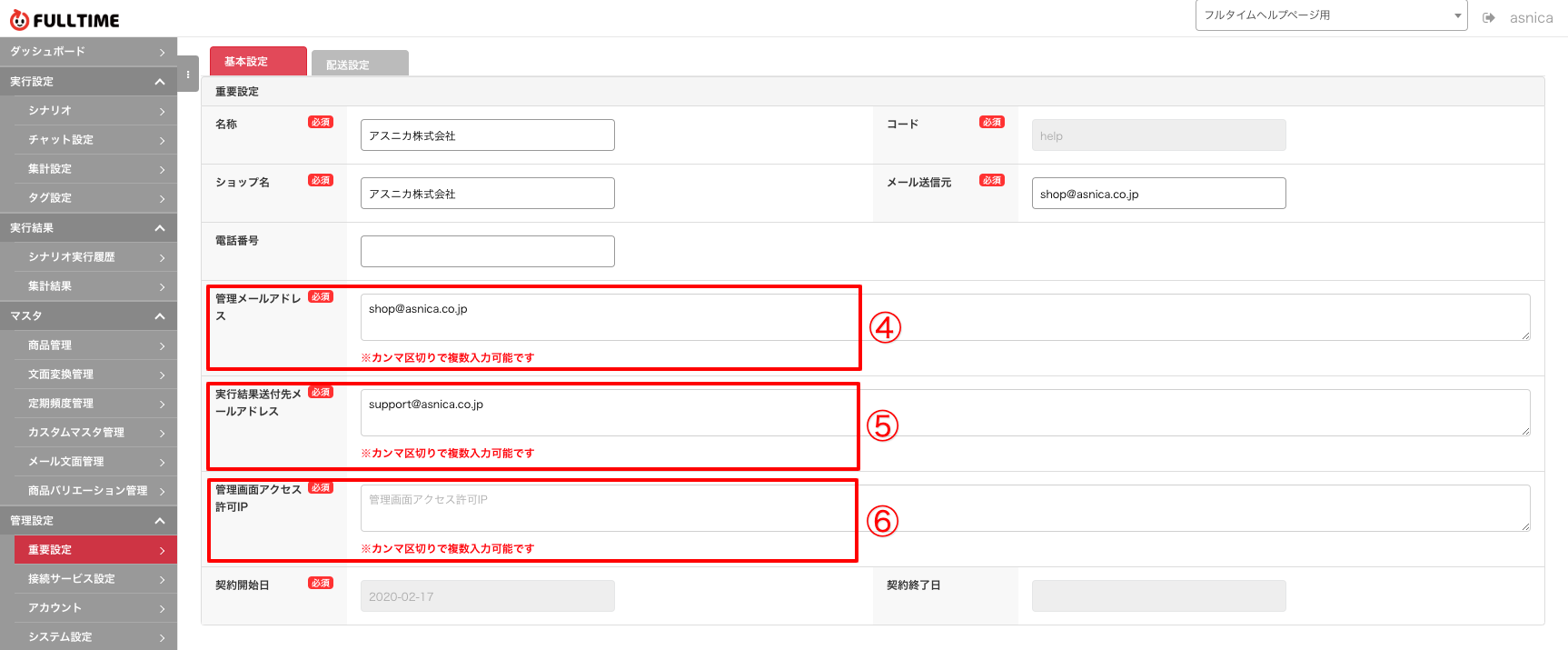1568x650 pixels.
Task: Open チャット設定 in the sidebar
Action: pos(95,140)
